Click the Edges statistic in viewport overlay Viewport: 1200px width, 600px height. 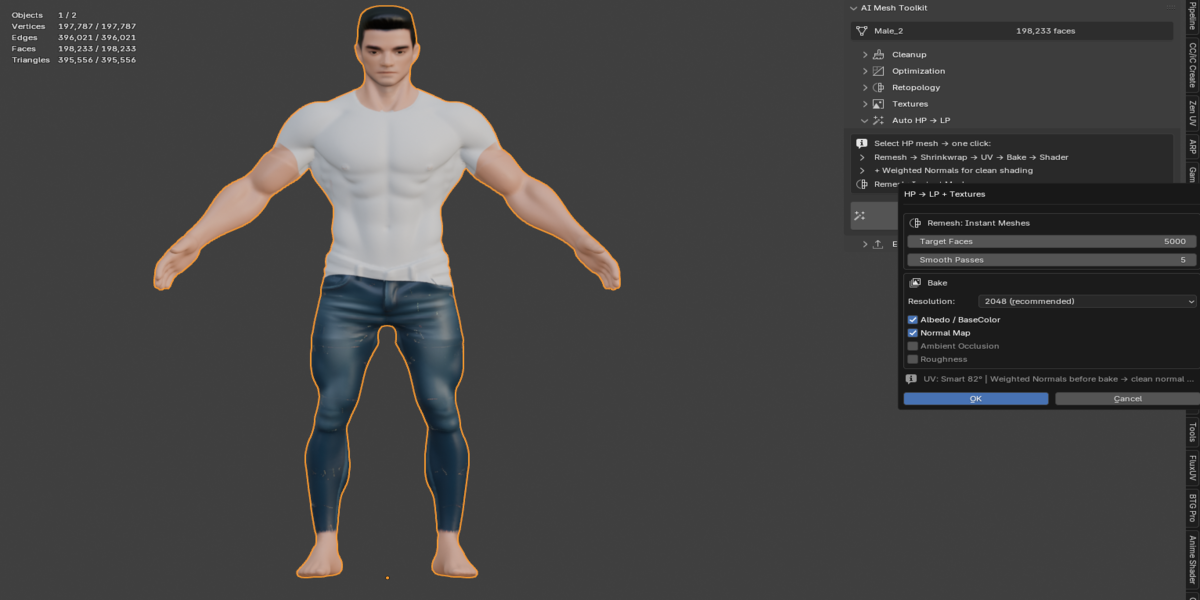[74, 37]
